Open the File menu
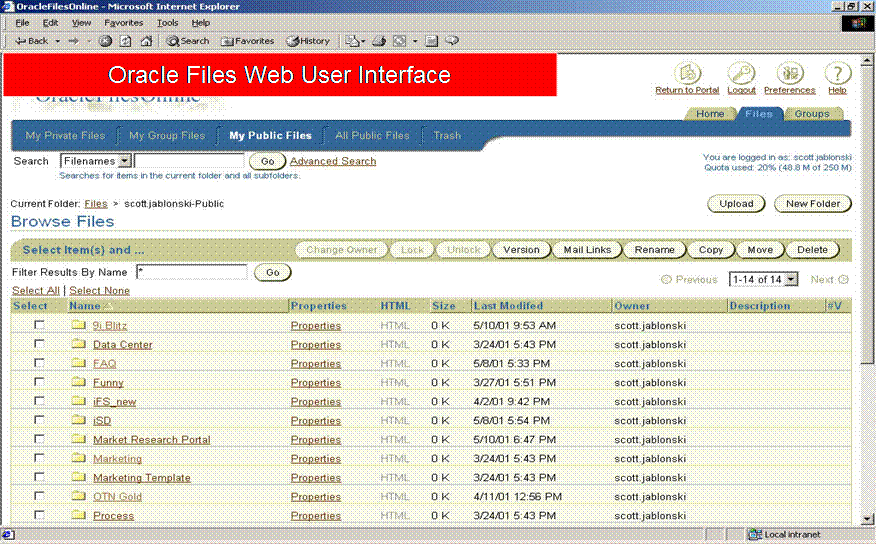Screen dimensions: 876x552 point(22,23)
